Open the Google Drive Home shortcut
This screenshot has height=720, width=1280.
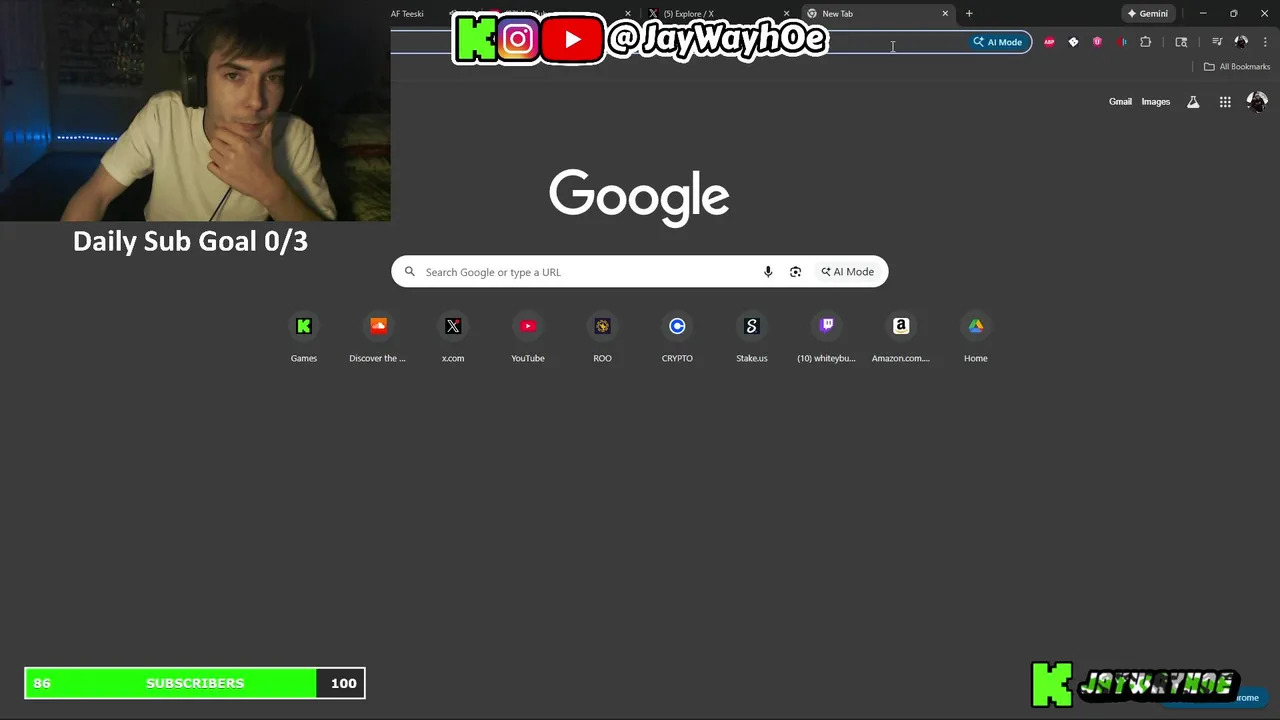point(976,338)
